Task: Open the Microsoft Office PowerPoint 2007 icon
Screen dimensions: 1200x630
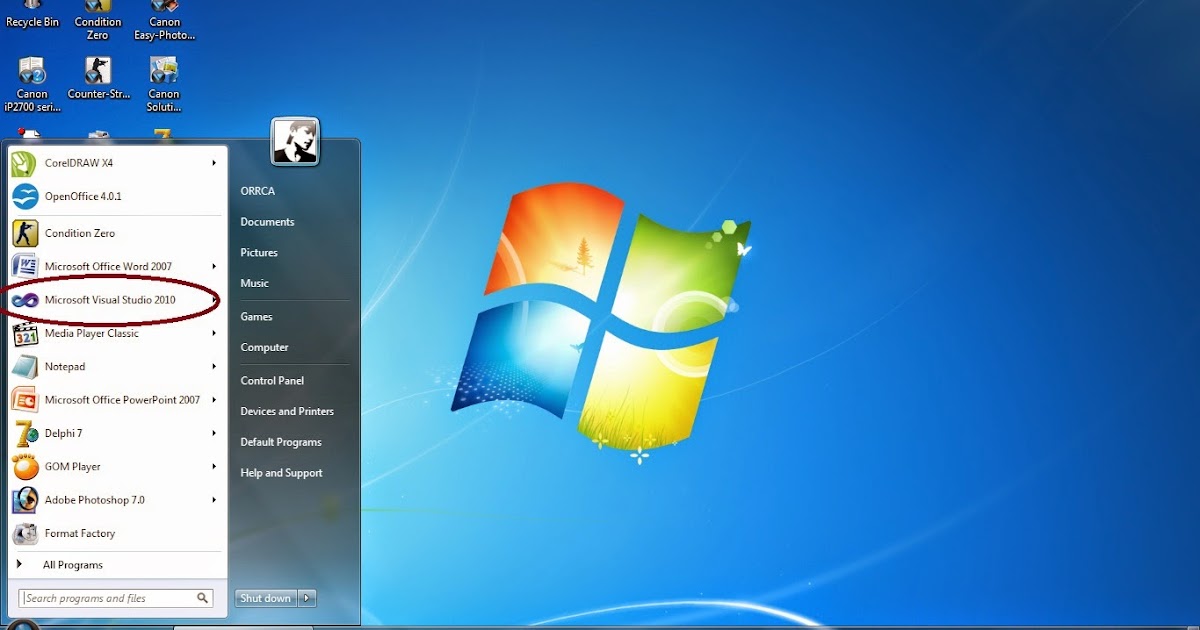Action: point(25,399)
